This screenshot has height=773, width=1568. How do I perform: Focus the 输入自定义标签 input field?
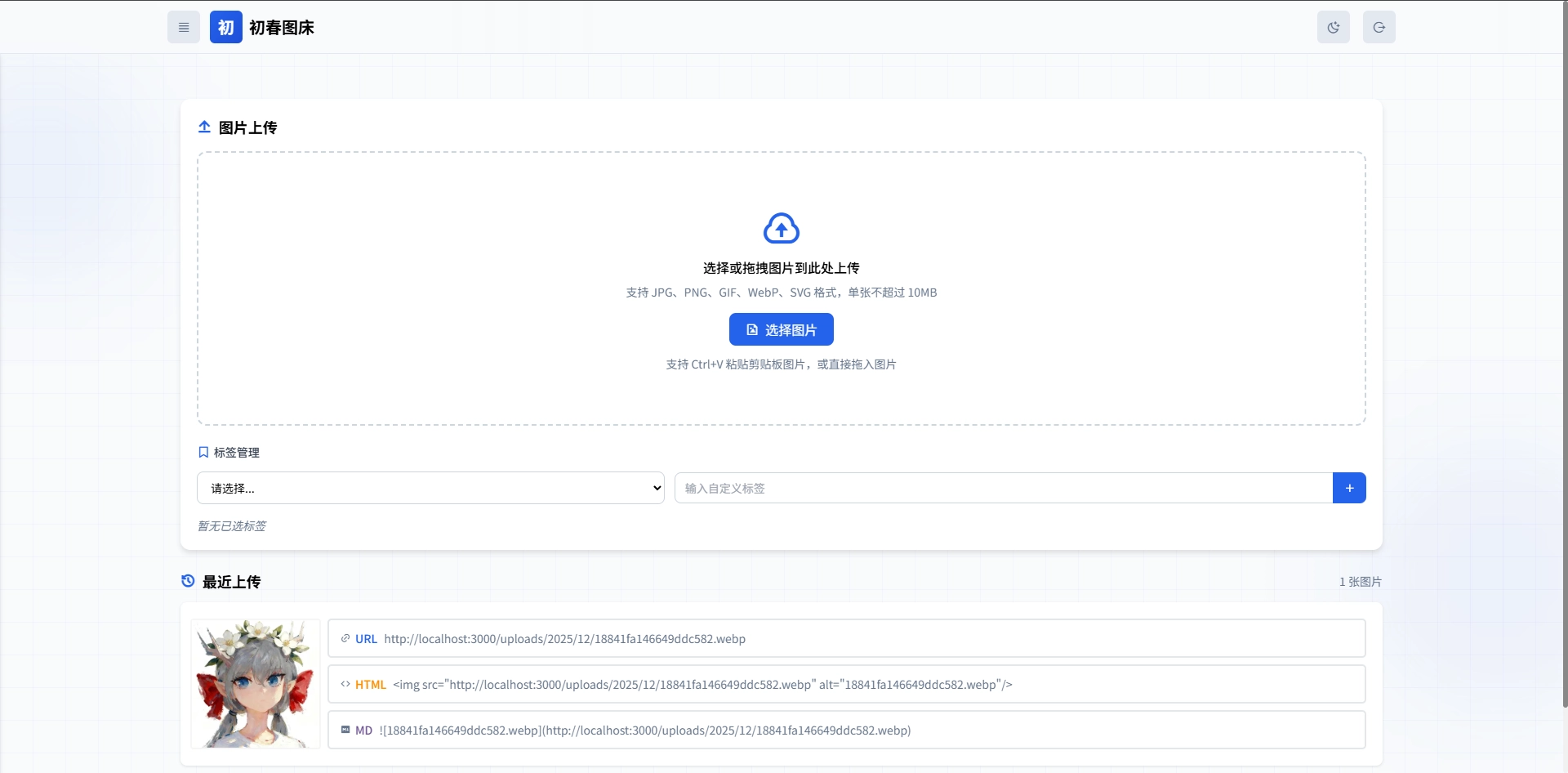(1003, 488)
